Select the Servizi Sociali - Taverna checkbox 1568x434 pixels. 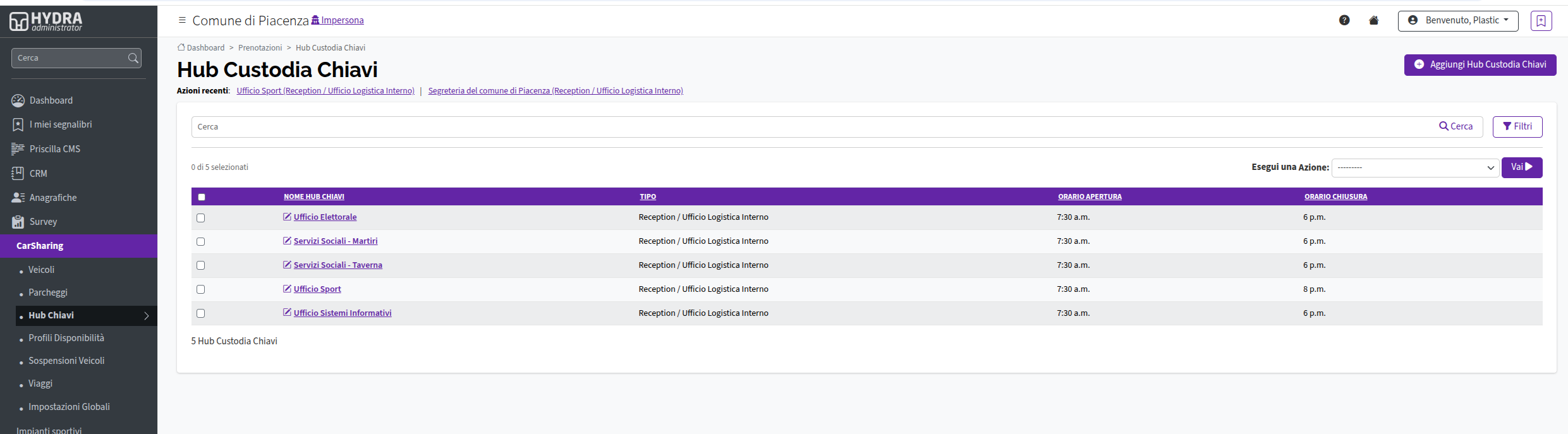tap(201, 265)
